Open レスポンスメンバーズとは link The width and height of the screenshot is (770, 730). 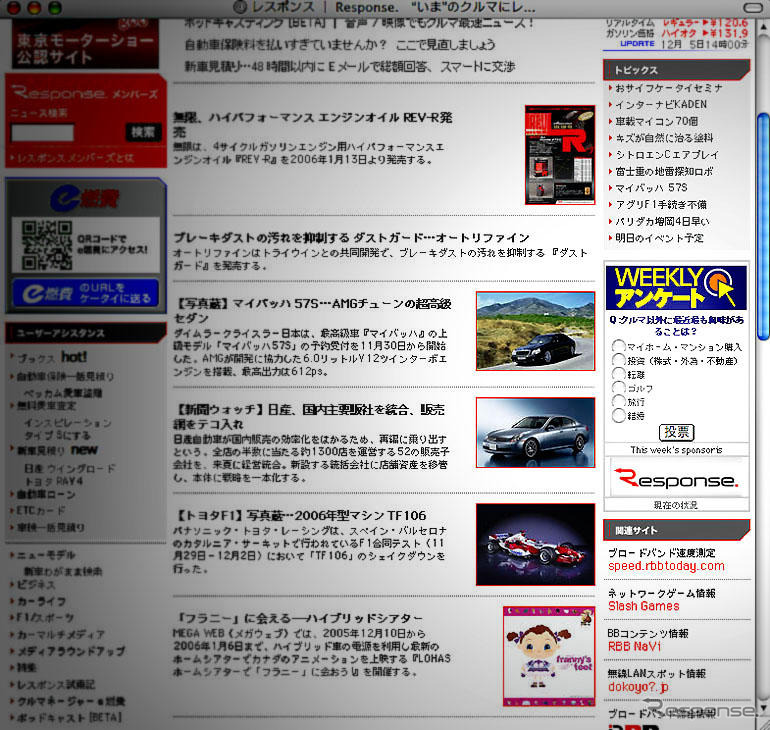[x=75, y=158]
